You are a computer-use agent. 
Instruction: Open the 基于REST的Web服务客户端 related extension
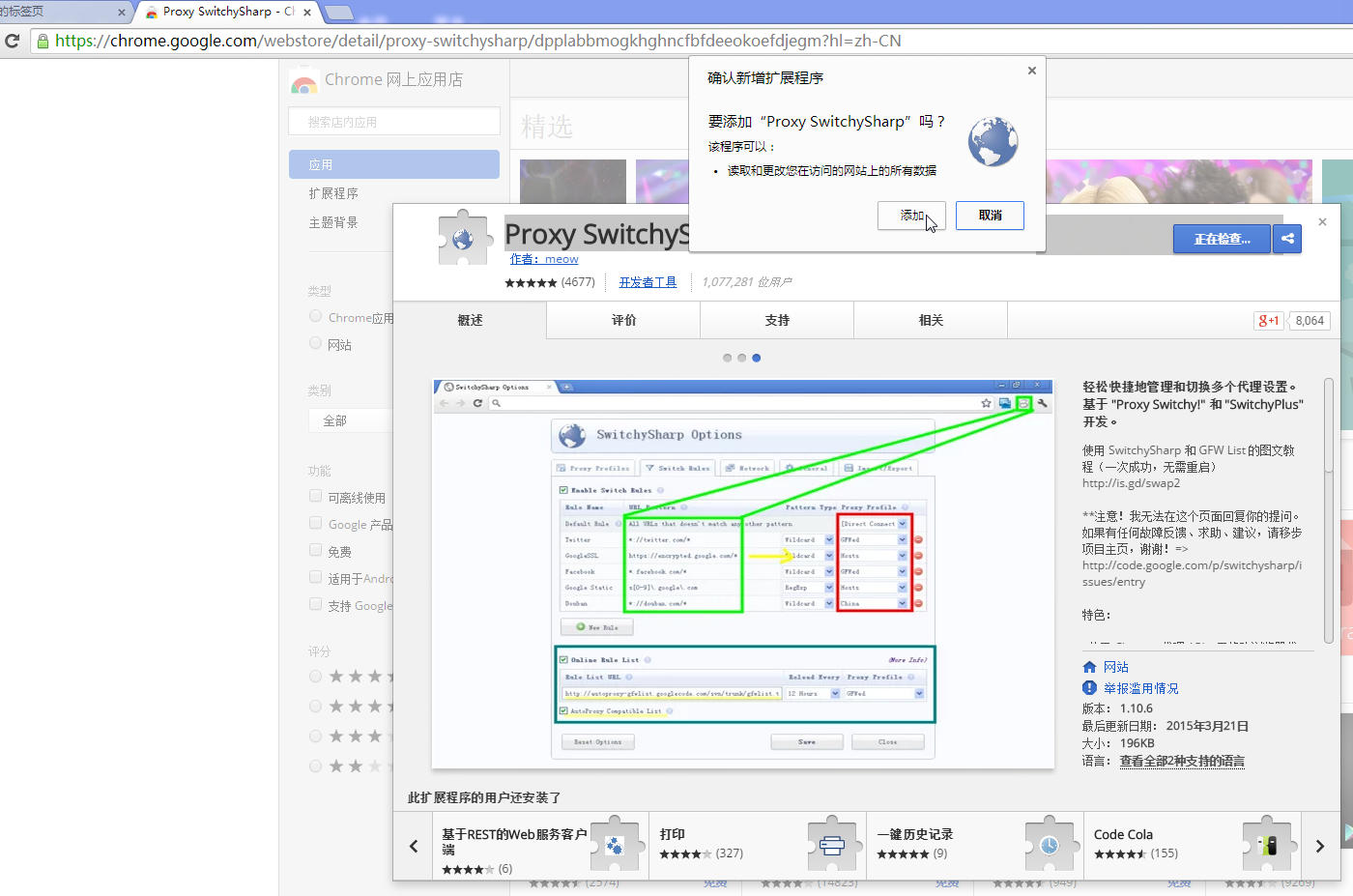[x=541, y=846]
